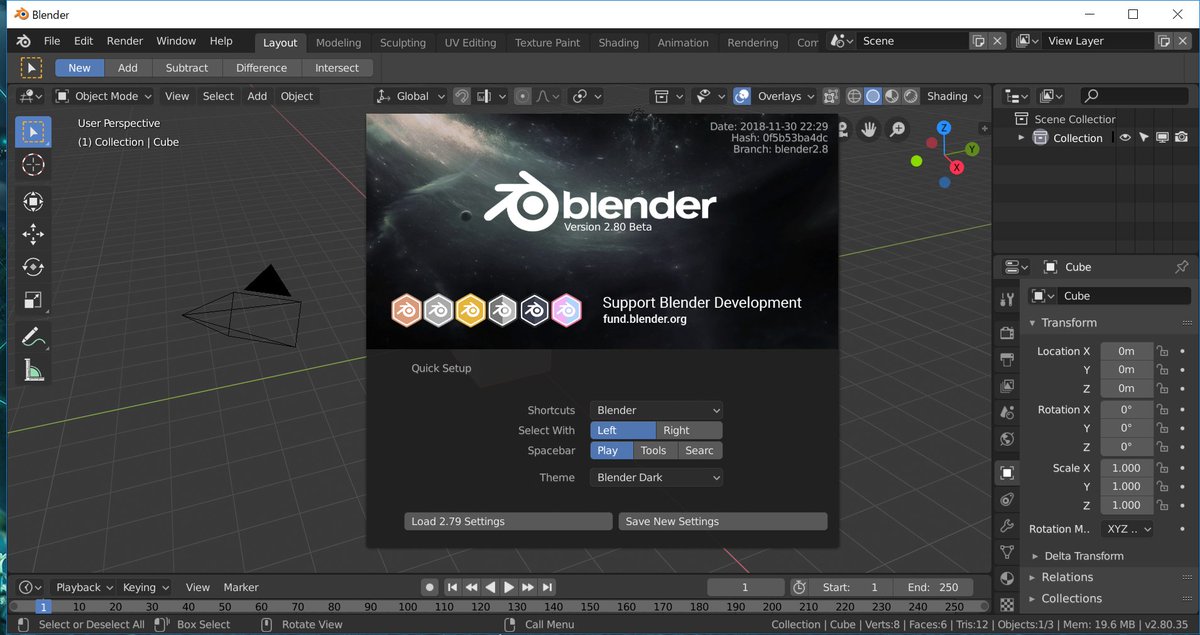
Task: Click the zoom view magnifier icon
Action: [897, 129]
